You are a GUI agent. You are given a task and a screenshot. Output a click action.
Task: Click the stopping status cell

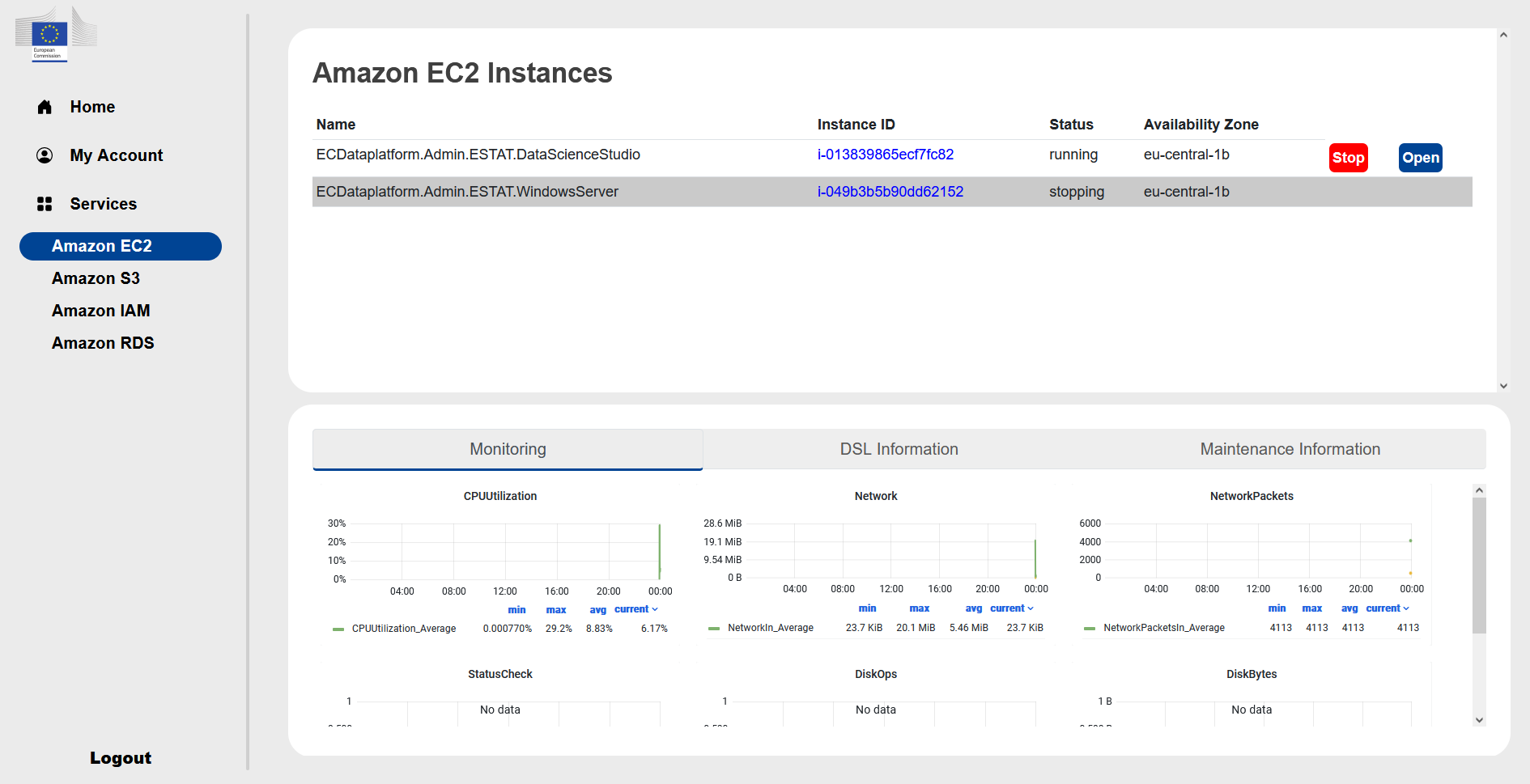click(x=1076, y=192)
